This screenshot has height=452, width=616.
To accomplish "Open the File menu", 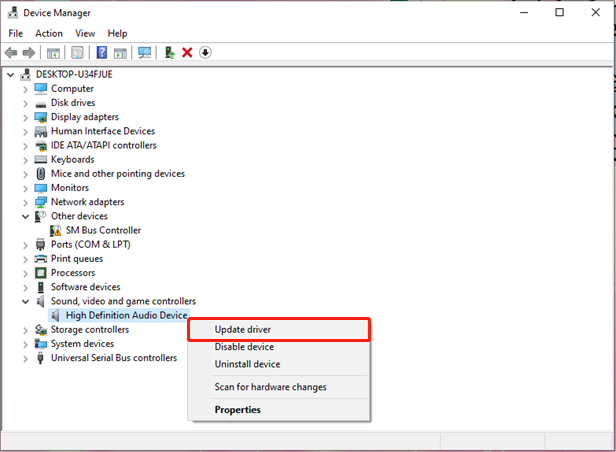I will 16,33.
